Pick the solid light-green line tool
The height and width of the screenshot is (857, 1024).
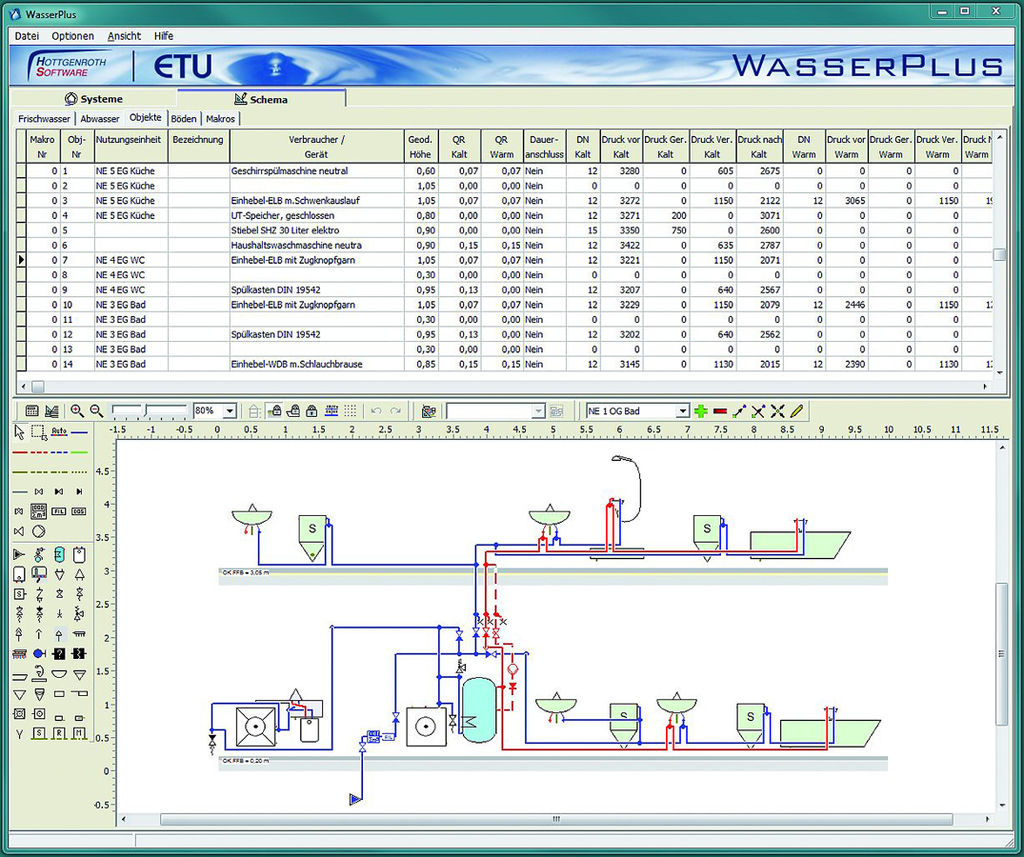(x=79, y=452)
